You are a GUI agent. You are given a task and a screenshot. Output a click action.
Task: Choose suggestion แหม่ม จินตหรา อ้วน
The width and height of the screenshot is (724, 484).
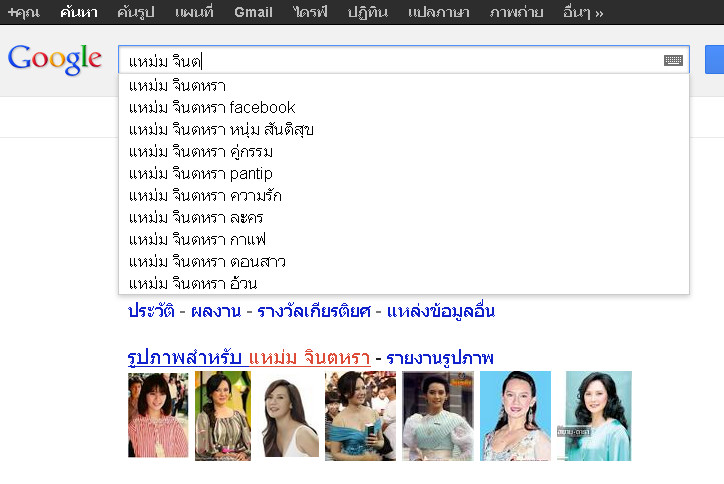pyautogui.click(x=404, y=284)
